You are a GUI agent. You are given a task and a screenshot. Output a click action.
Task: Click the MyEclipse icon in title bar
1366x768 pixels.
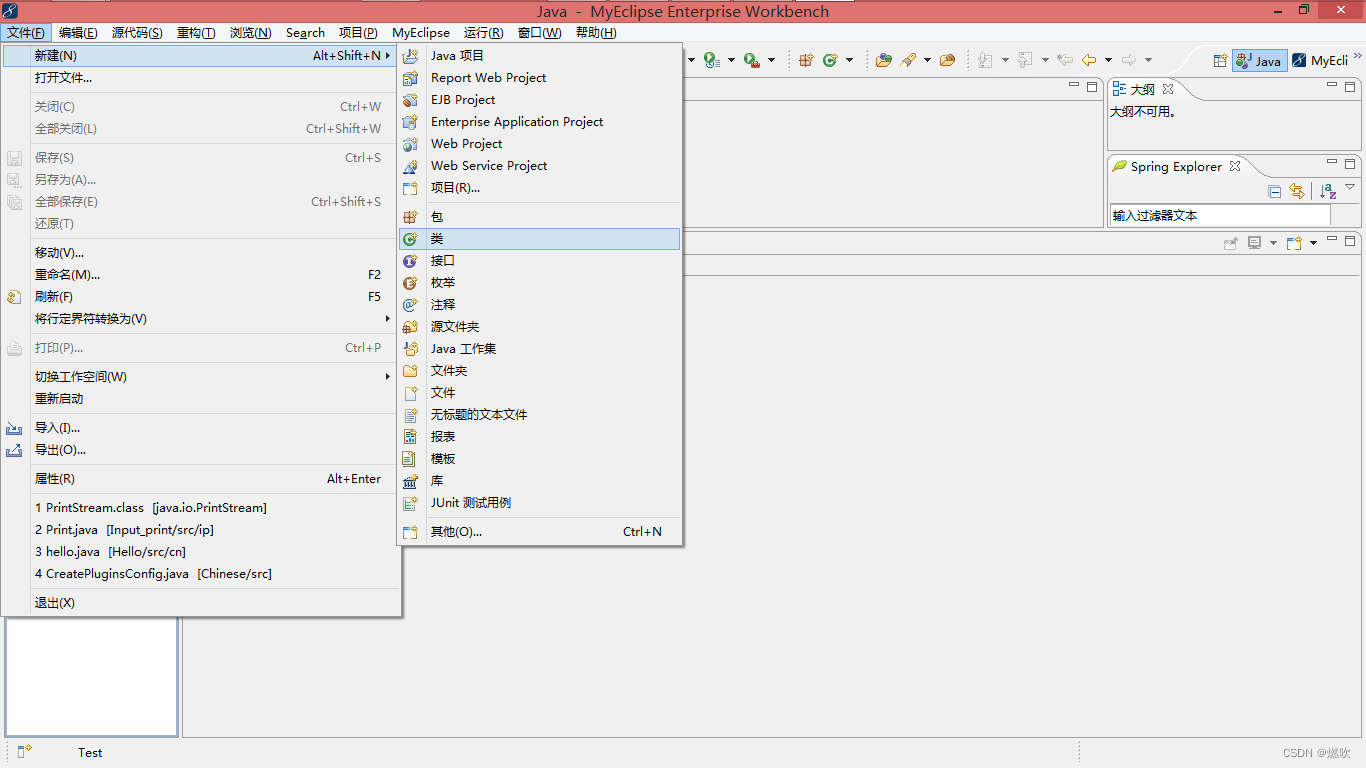11,11
